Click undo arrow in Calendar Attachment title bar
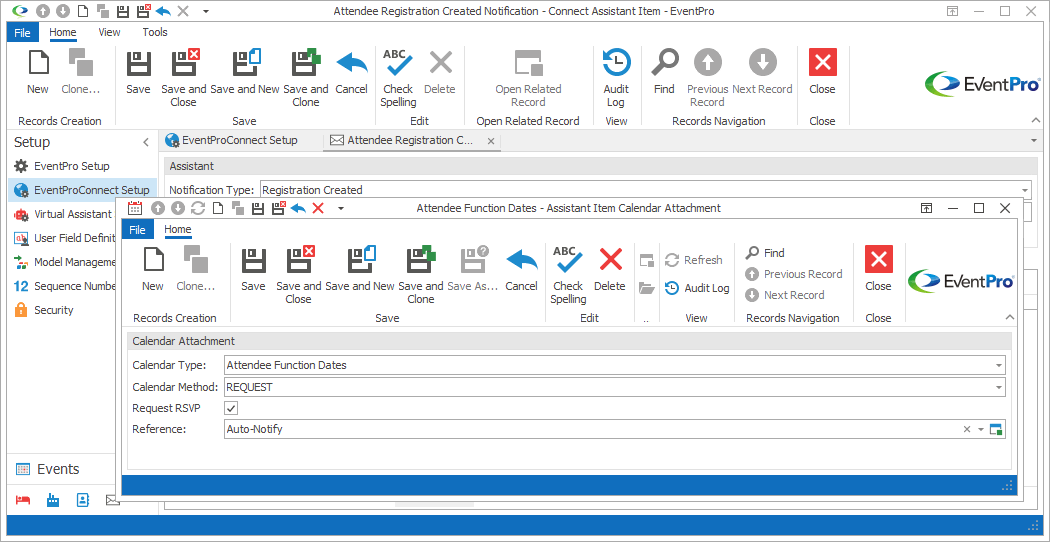The image size is (1050, 542). (x=298, y=208)
